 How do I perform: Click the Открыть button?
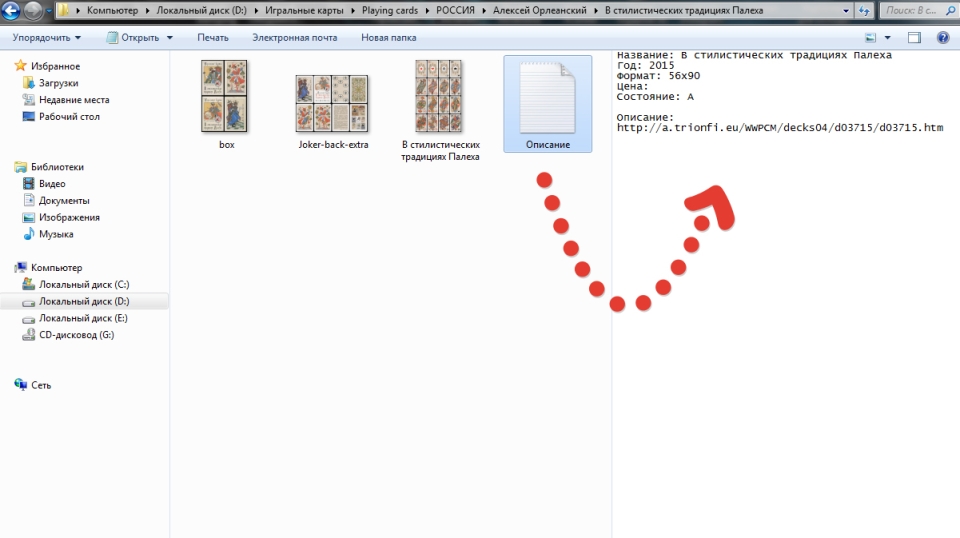pos(133,38)
